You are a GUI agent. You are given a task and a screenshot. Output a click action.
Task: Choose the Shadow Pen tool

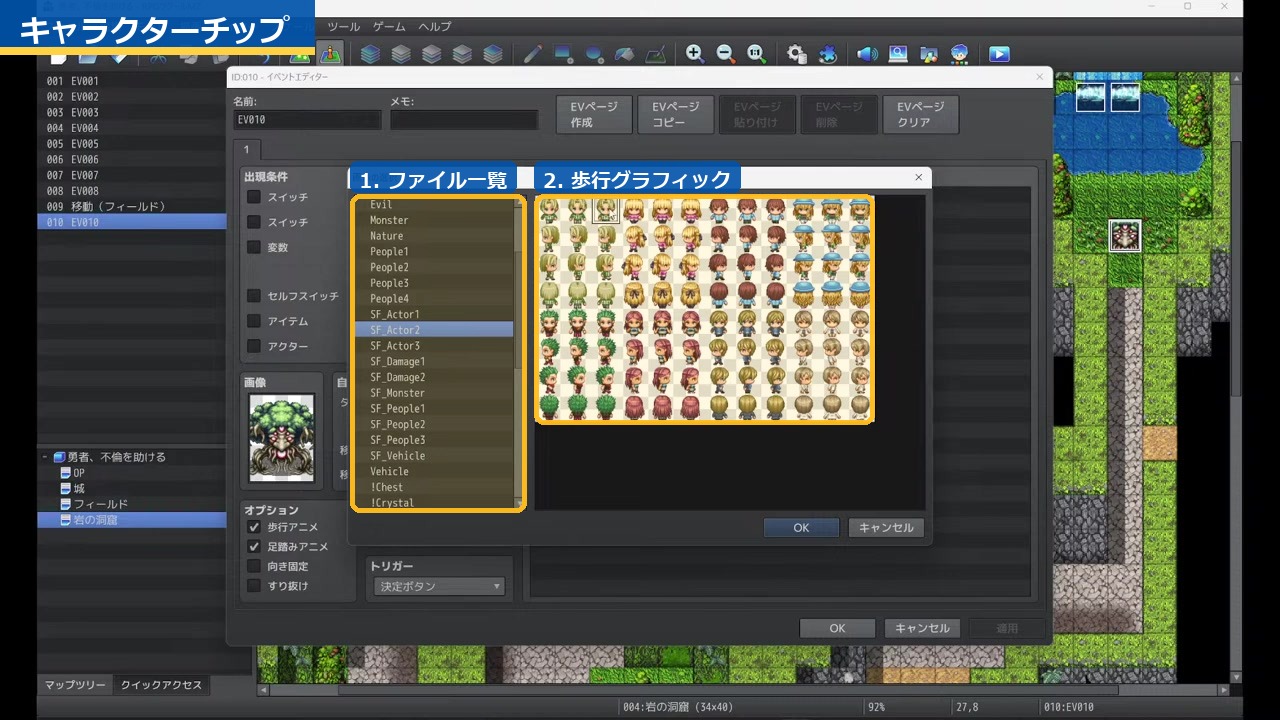pyautogui.click(x=655, y=54)
